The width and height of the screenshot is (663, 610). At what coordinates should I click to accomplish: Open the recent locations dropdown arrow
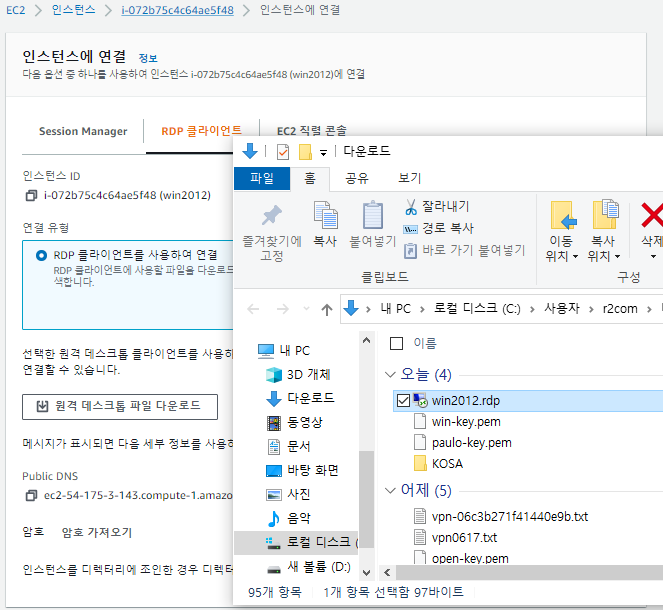307,309
